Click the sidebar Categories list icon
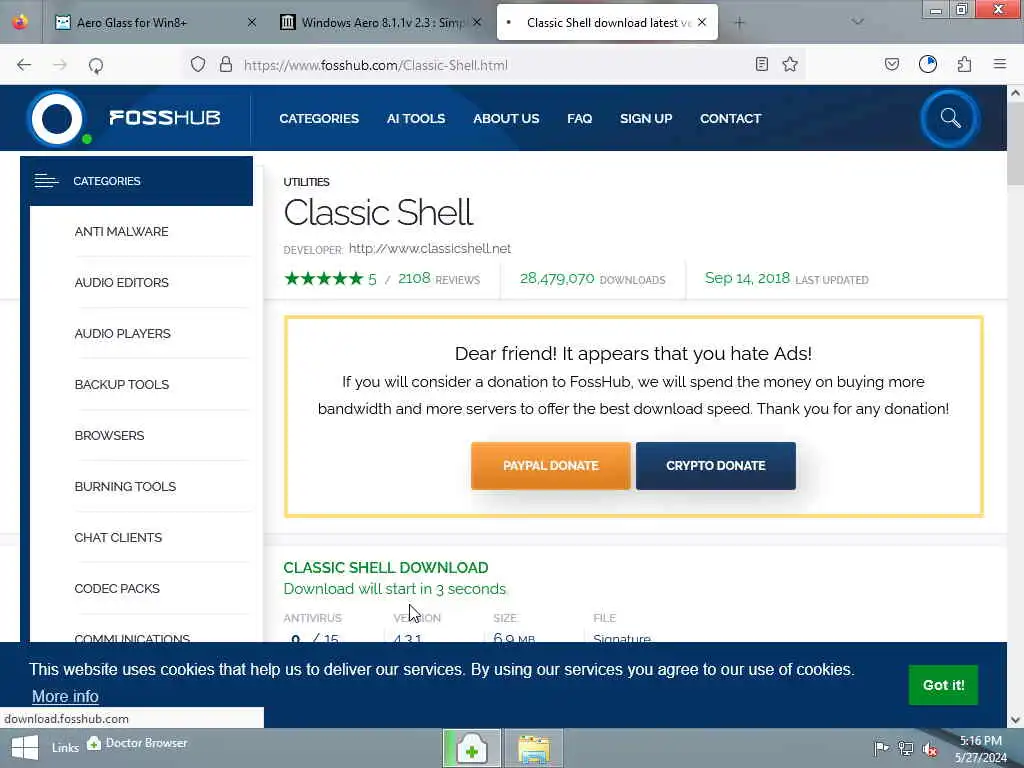This screenshot has height=768, width=1024. tap(46, 181)
